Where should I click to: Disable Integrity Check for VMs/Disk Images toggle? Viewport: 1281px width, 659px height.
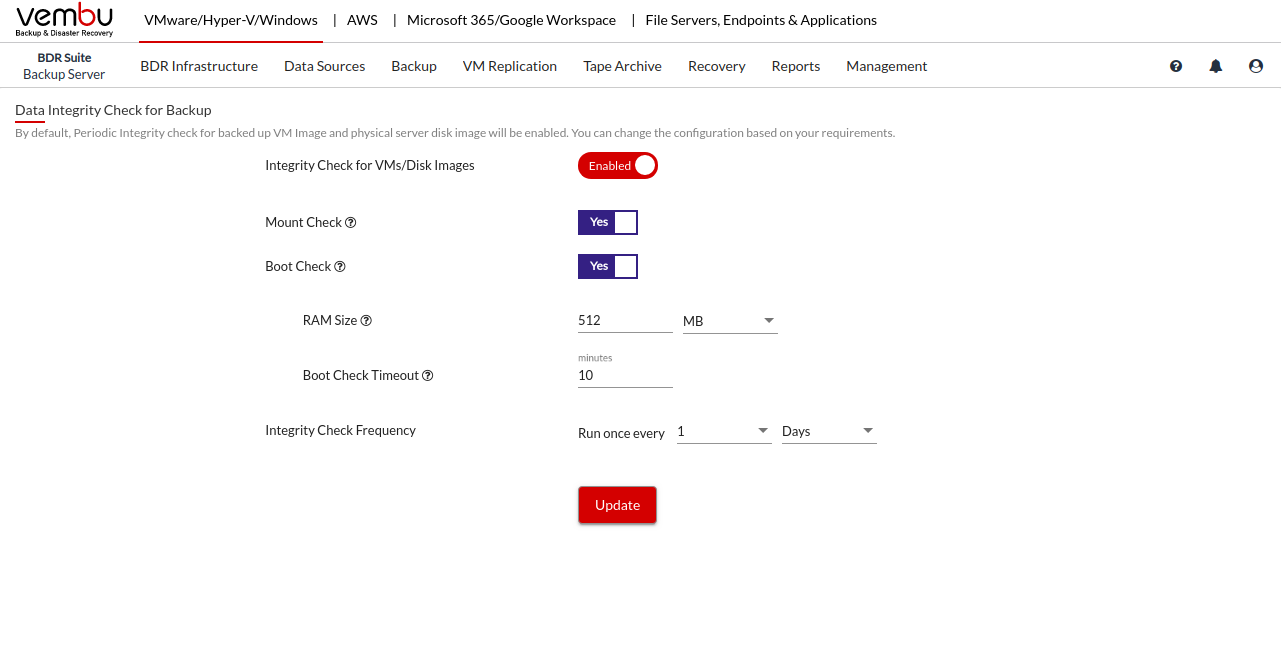pos(617,166)
